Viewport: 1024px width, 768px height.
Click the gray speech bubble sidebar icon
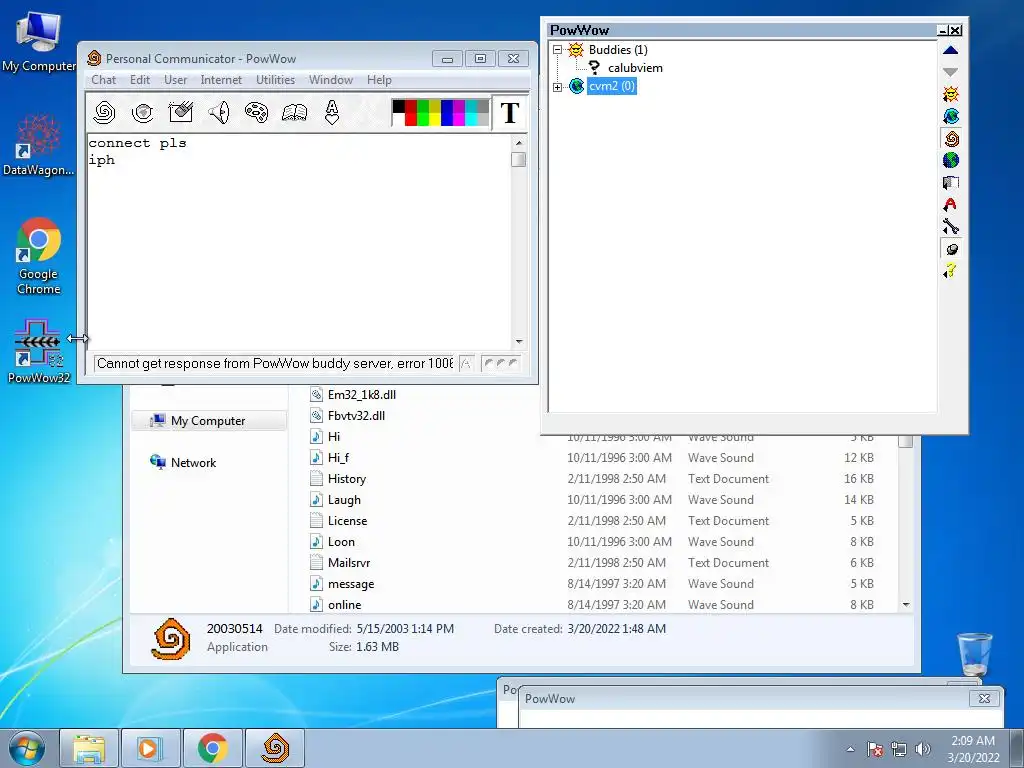[x=951, y=249]
